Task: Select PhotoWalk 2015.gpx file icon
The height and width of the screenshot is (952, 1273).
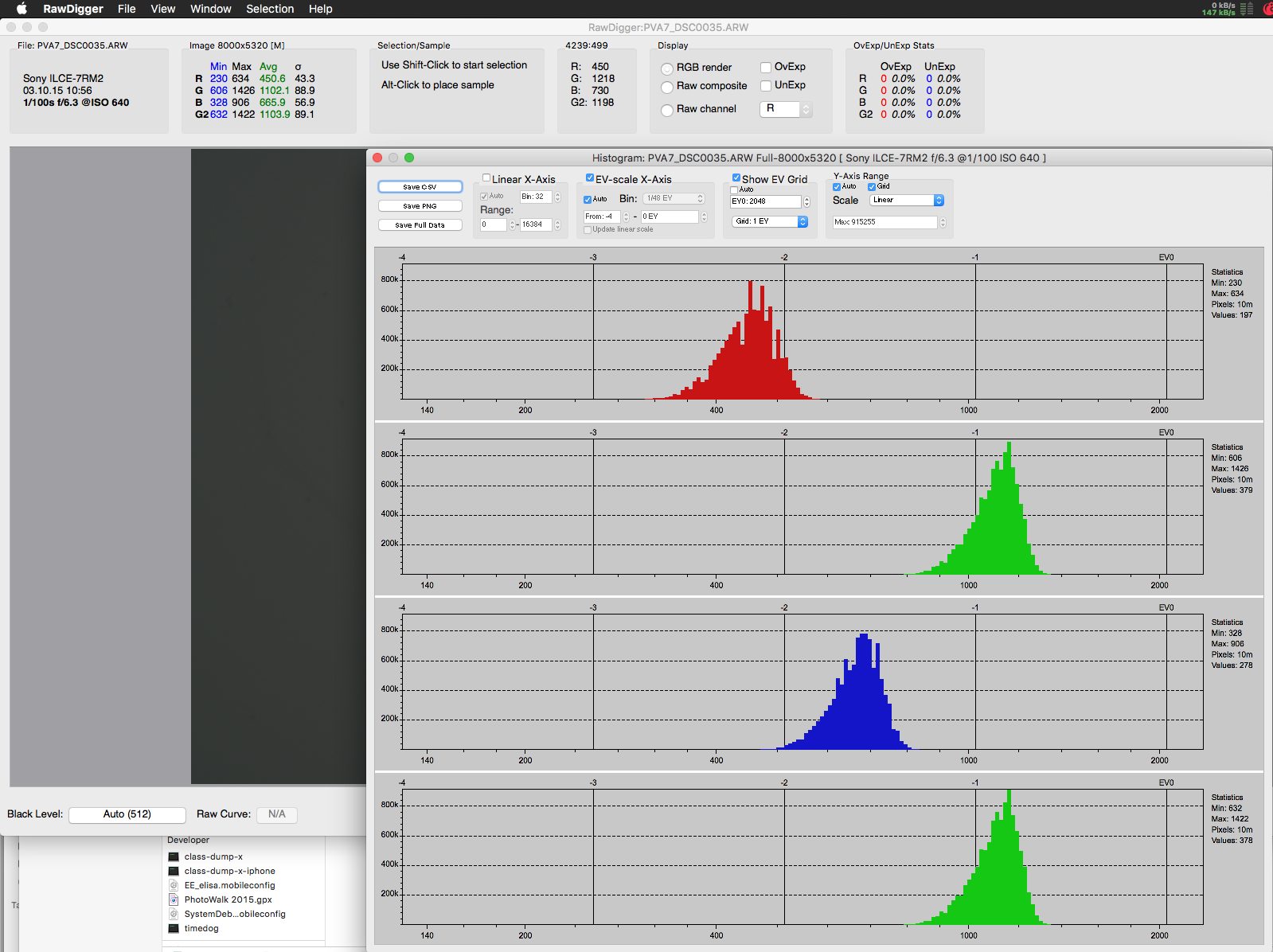Action: click(x=174, y=899)
